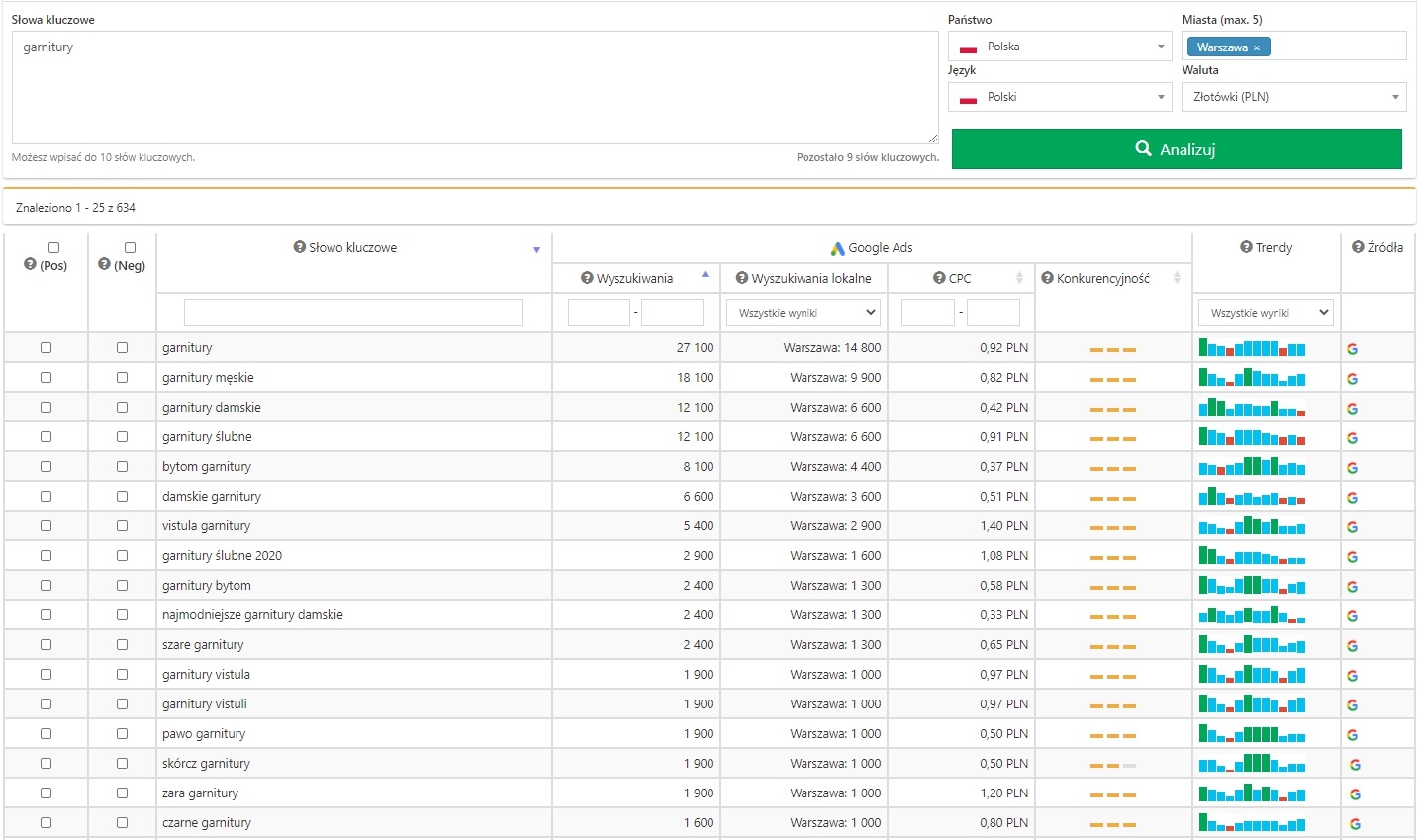
Task: Open the Państwo country dropdown
Action: [x=1060, y=47]
